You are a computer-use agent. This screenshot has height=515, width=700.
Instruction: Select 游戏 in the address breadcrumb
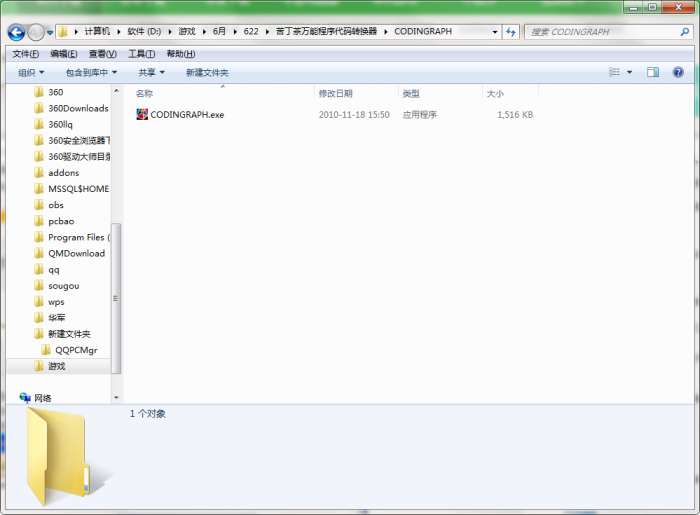click(187, 31)
